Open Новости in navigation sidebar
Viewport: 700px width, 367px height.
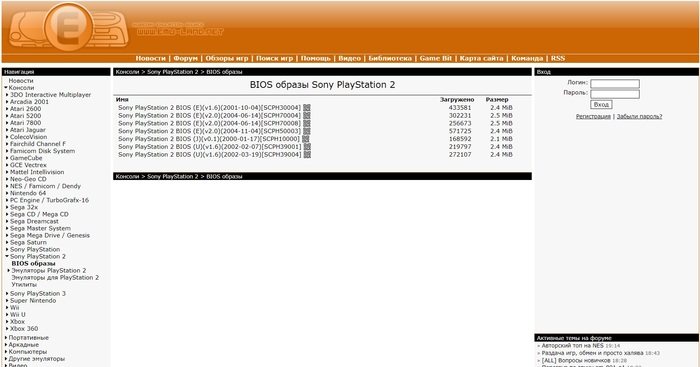pos(21,81)
